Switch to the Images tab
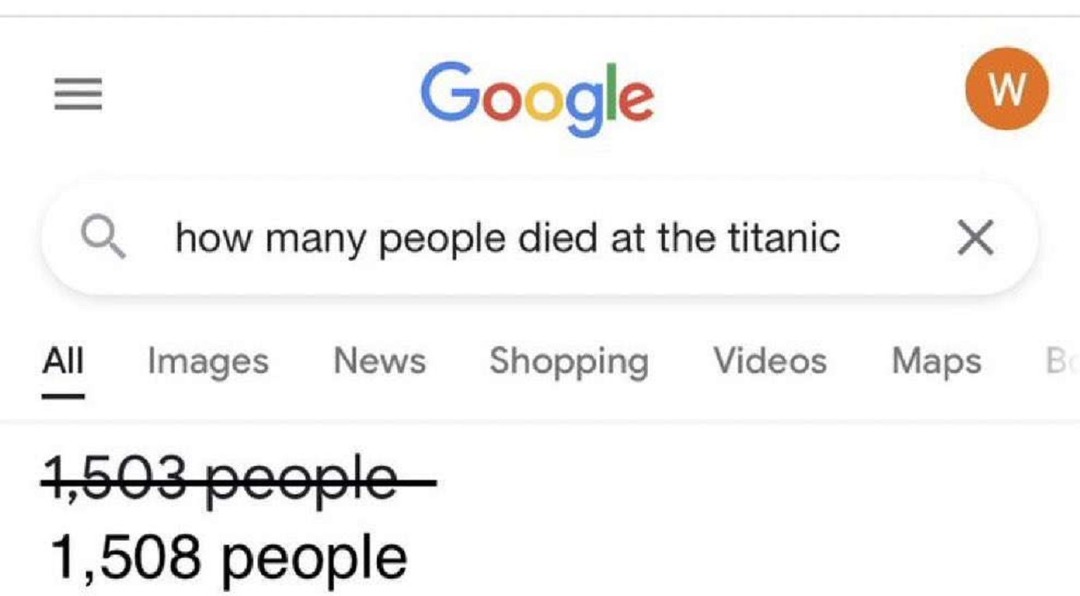This screenshot has width=1080, height=596. (x=208, y=360)
